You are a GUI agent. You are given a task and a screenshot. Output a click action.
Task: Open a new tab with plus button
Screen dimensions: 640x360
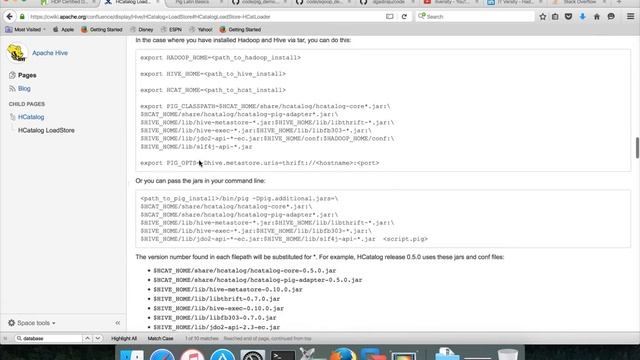pyautogui.click(x=619, y=2)
